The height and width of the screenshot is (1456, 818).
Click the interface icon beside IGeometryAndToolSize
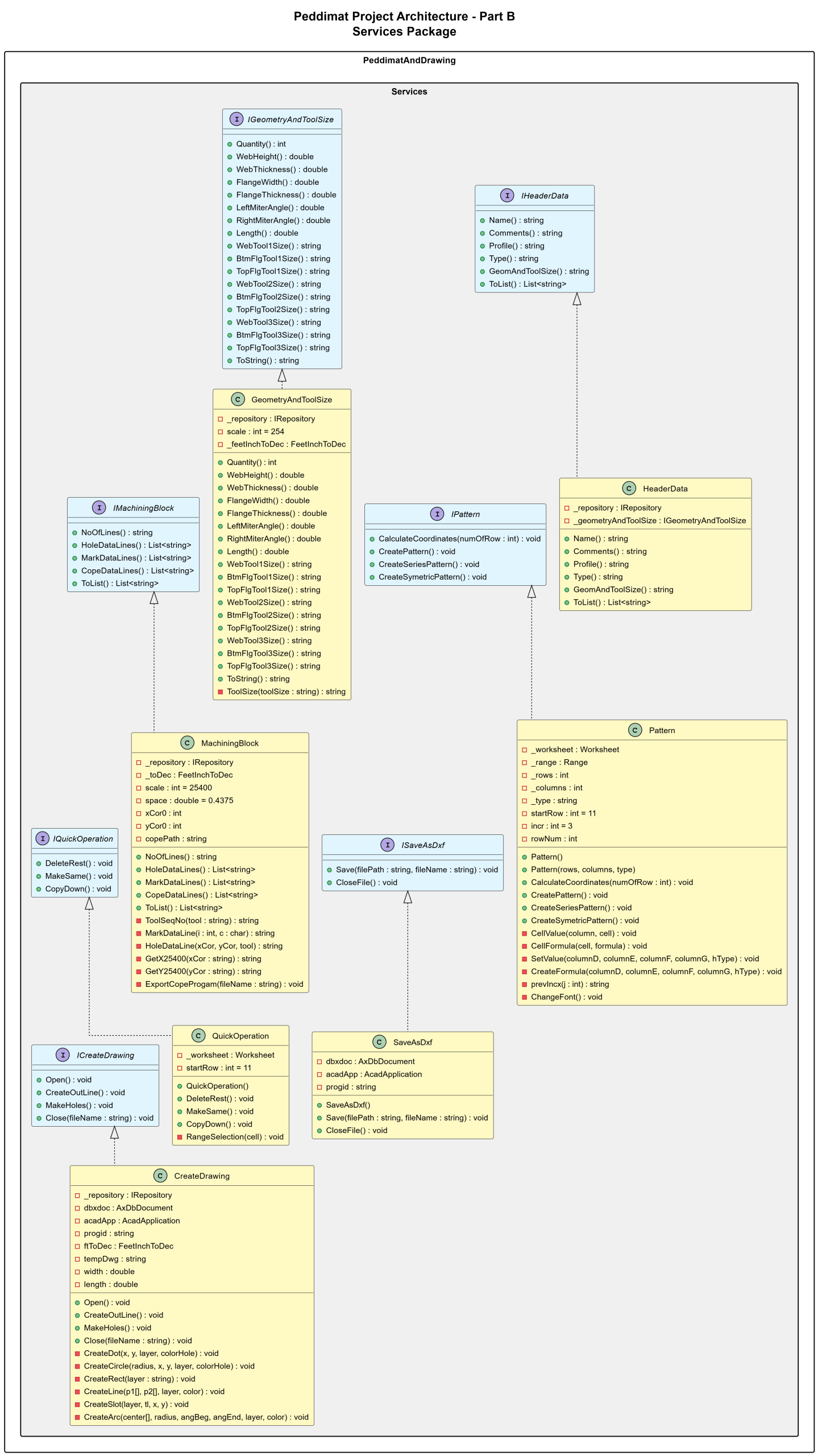point(236,119)
